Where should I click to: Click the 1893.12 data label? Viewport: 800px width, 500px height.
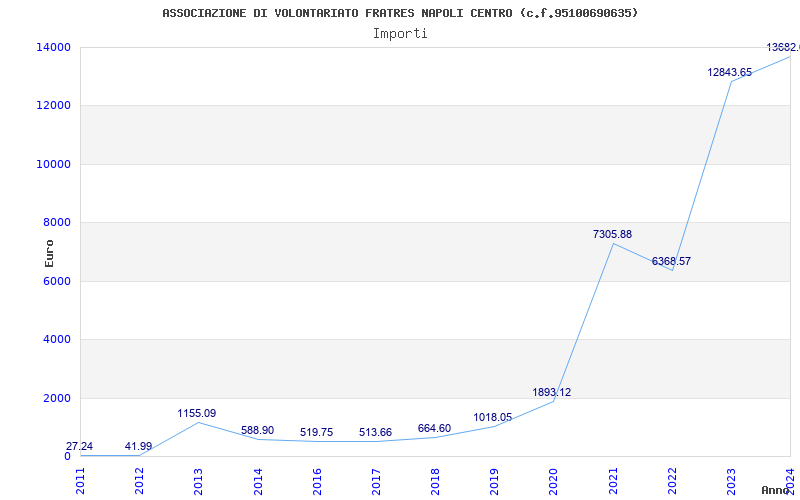pos(552,392)
